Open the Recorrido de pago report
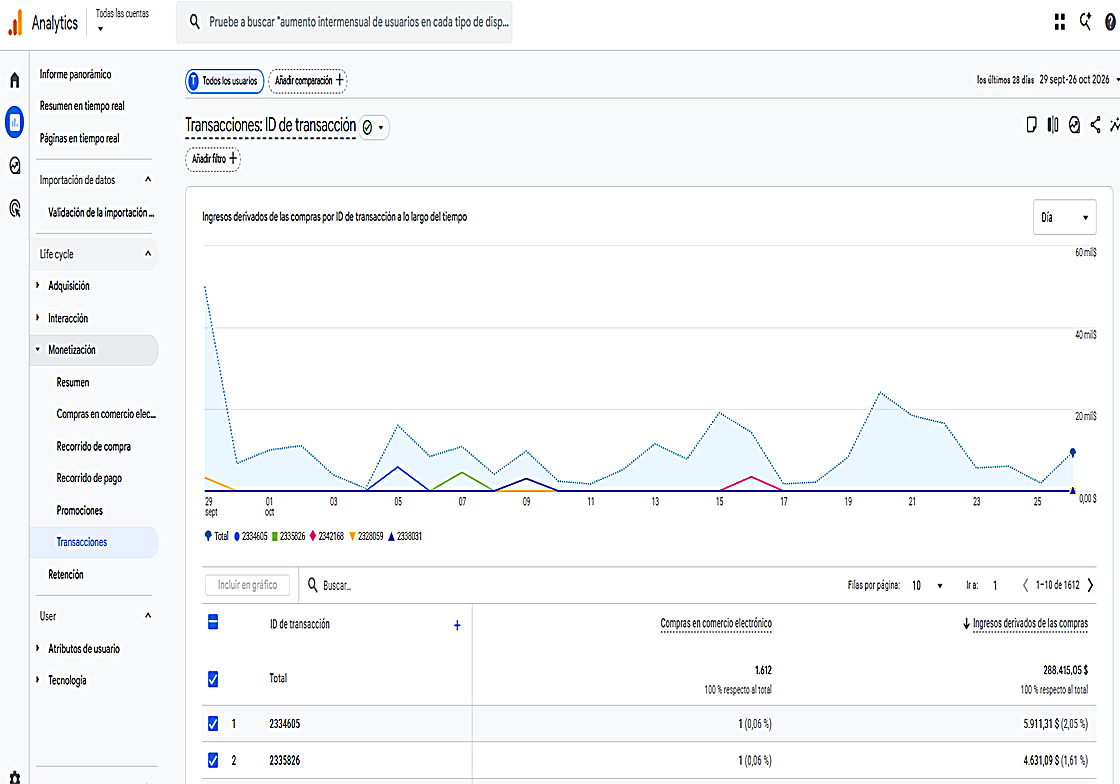 click(x=89, y=478)
